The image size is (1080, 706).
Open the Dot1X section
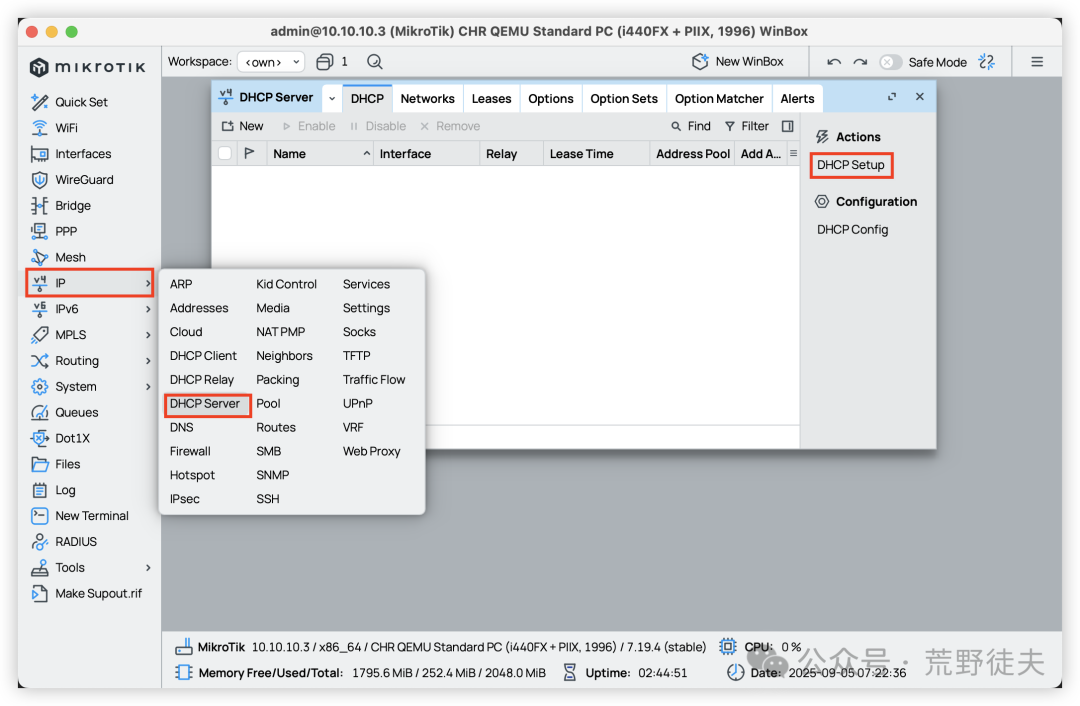pos(61,438)
